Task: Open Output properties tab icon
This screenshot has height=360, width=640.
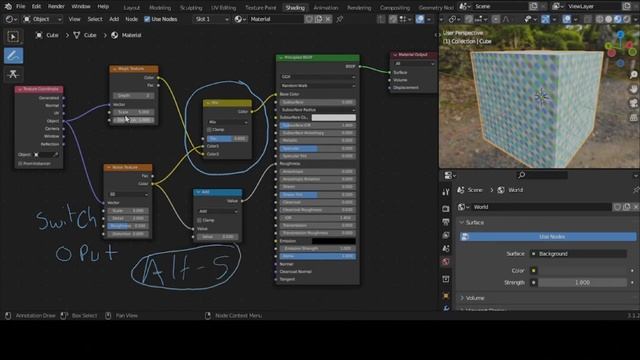Action: click(x=446, y=222)
